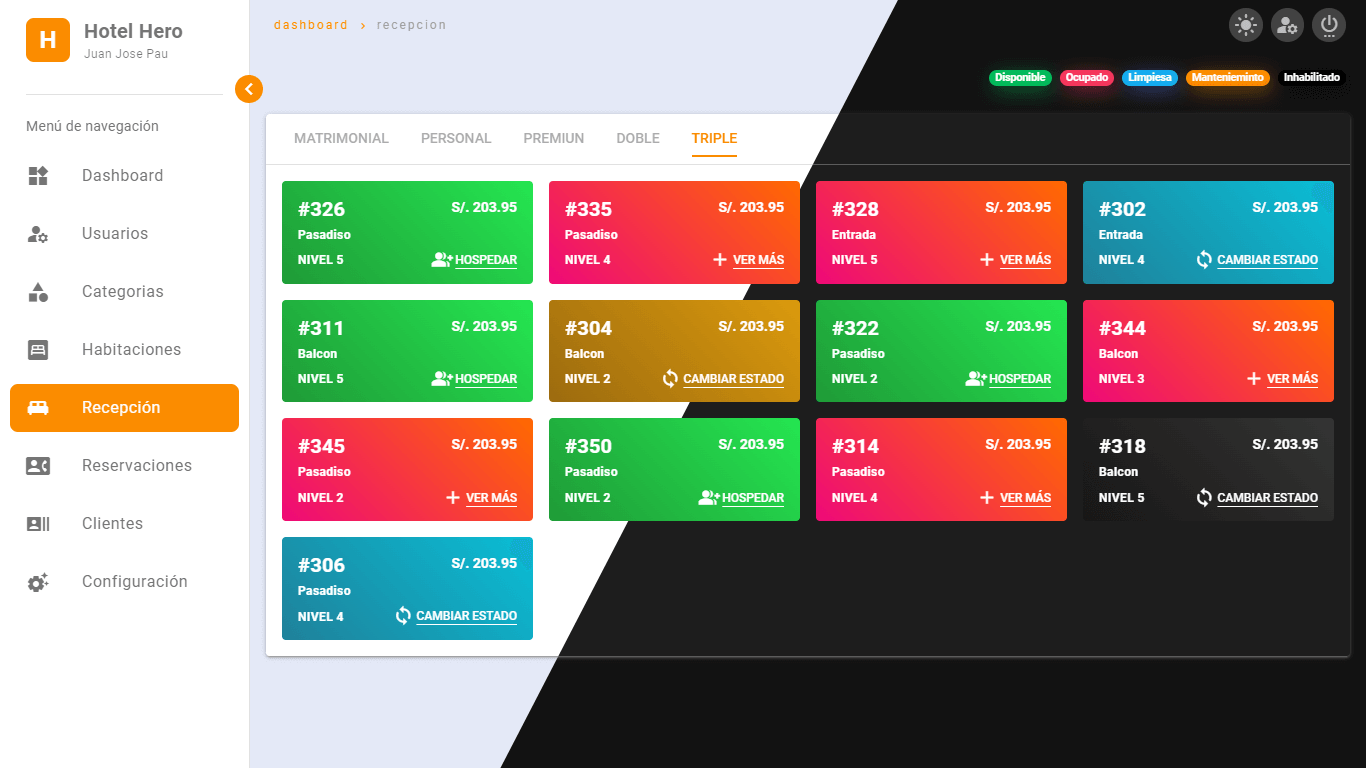The height and width of the screenshot is (768, 1366).
Task: Click the Hotel Hero logo icon
Action: pos(47,40)
